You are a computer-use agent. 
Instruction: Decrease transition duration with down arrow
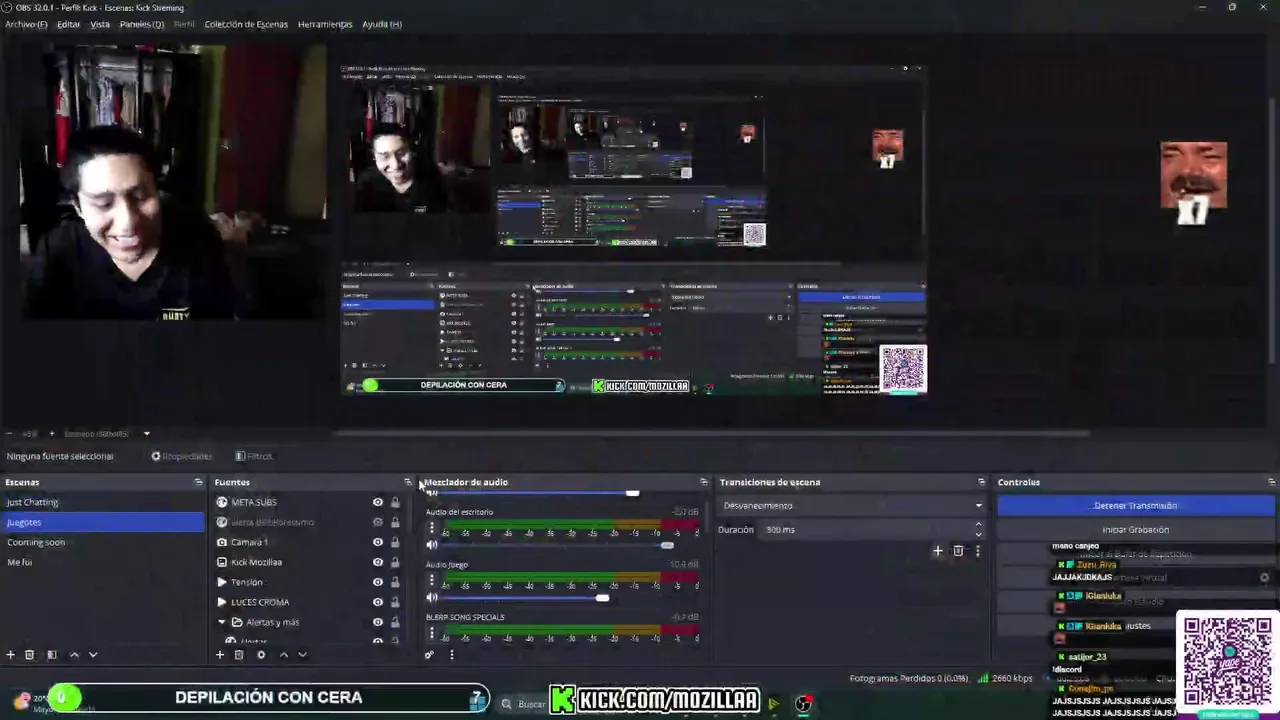[978, 534]
